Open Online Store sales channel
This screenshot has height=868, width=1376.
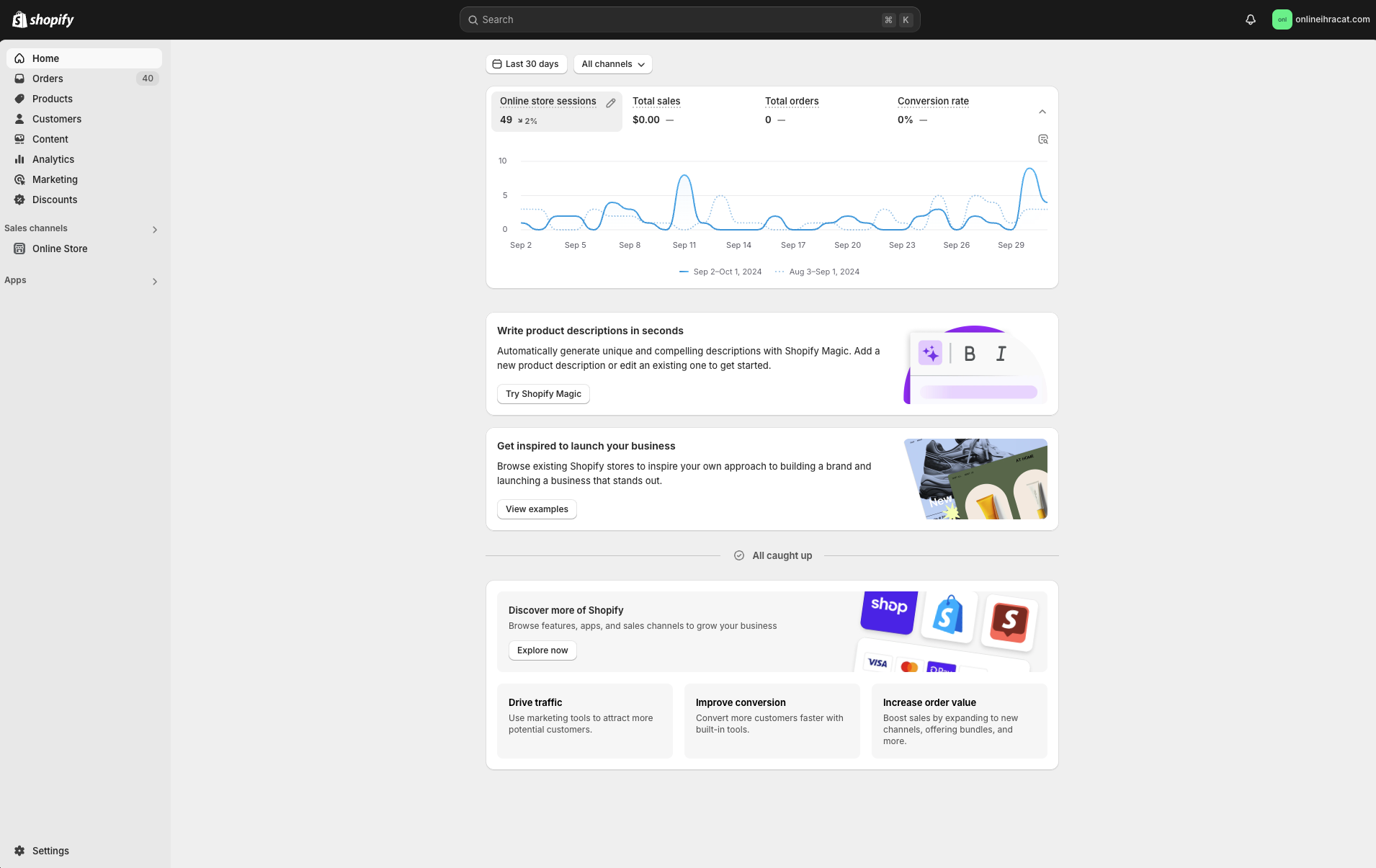(84, 249)
